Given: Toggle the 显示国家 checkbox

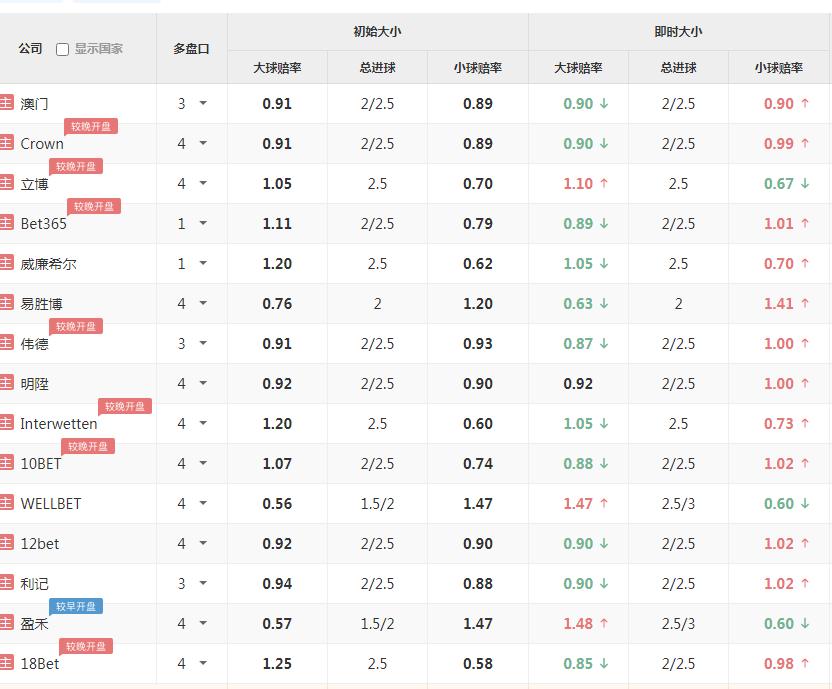Looking at the screenshot, I should click(x=62, y=49).
